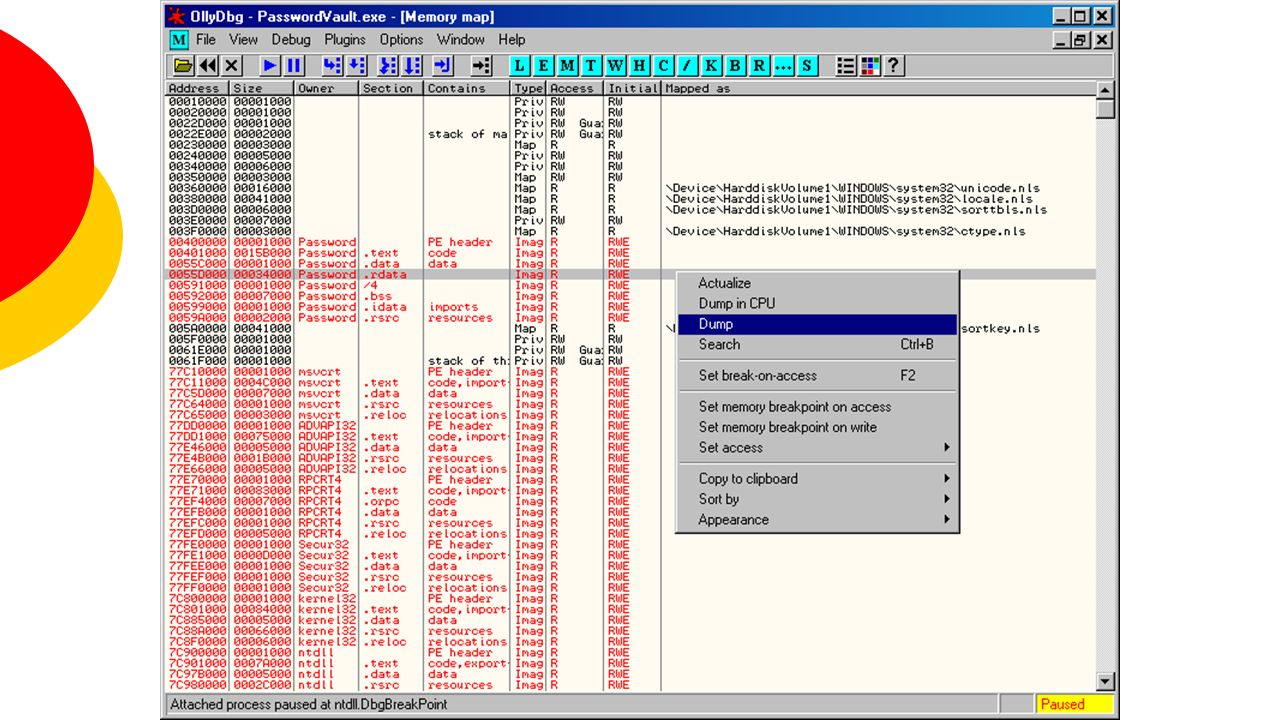Show Threads with the T button
Image resolution: width=1280 pixels, height=720 pixels.
591,66
